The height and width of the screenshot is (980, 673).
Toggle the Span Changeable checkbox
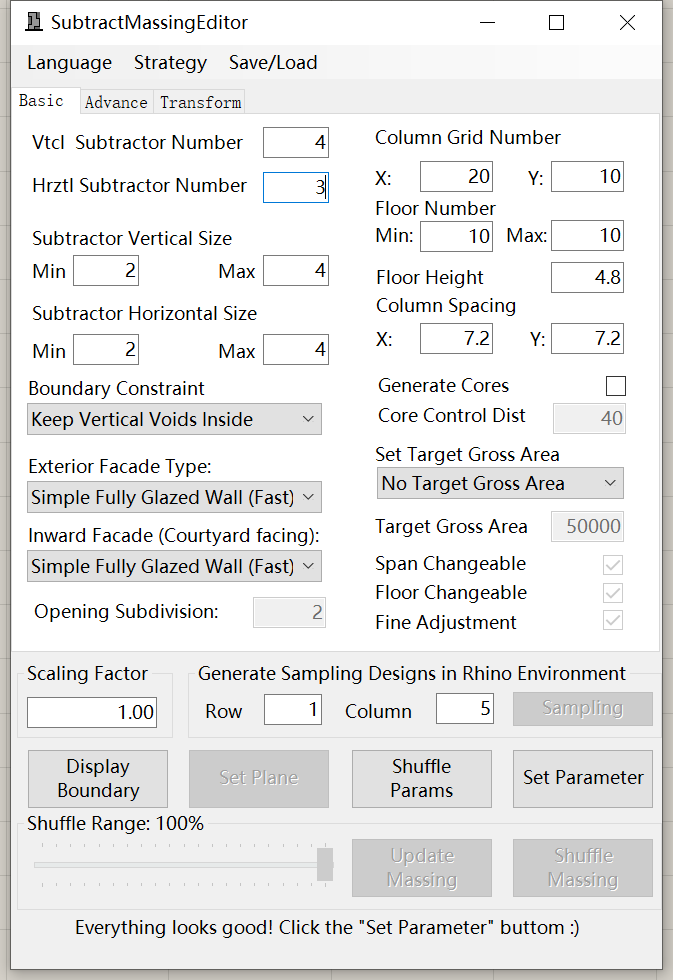pyautogui.click(x=613, y=565)
